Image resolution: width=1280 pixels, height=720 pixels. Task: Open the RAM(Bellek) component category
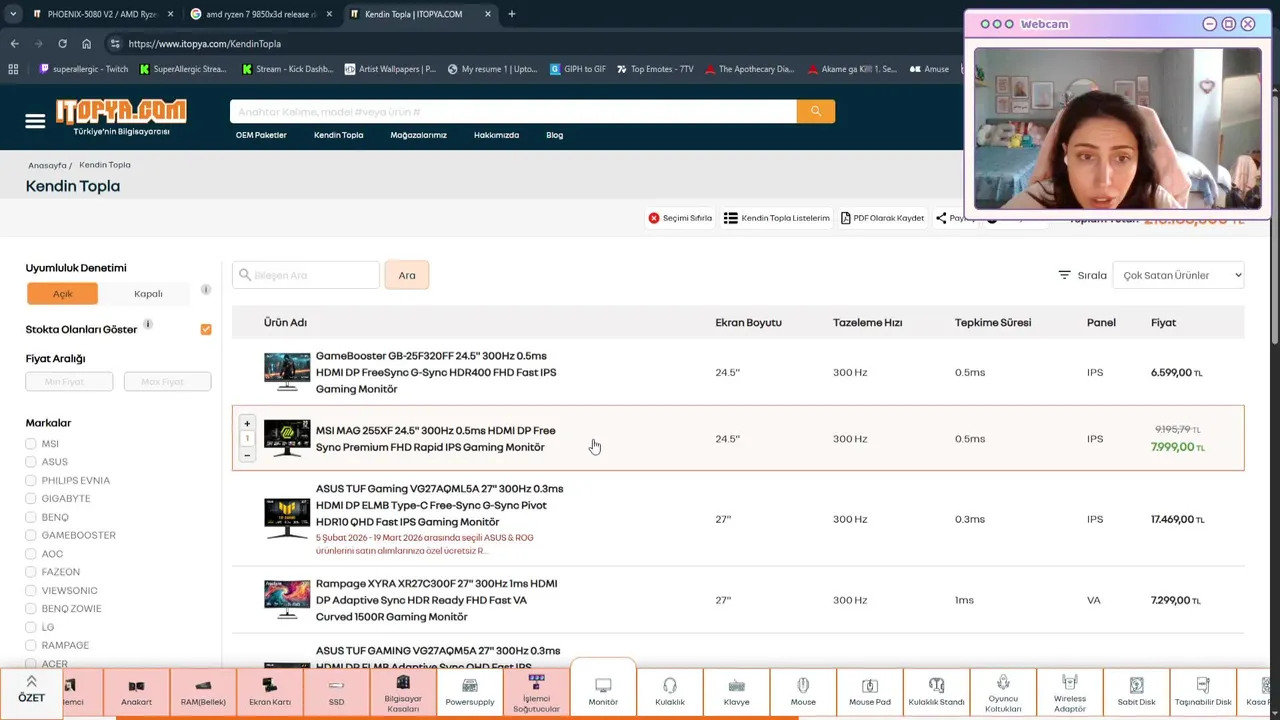203,692
